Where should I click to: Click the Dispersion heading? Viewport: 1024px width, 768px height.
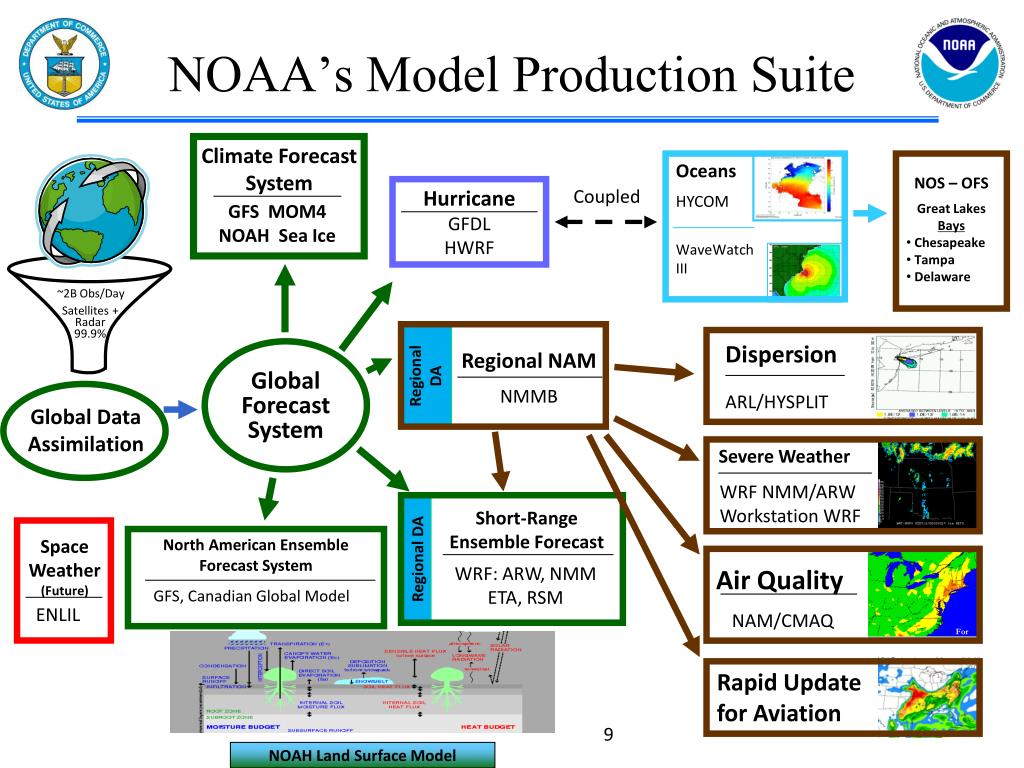pos(780,355)
